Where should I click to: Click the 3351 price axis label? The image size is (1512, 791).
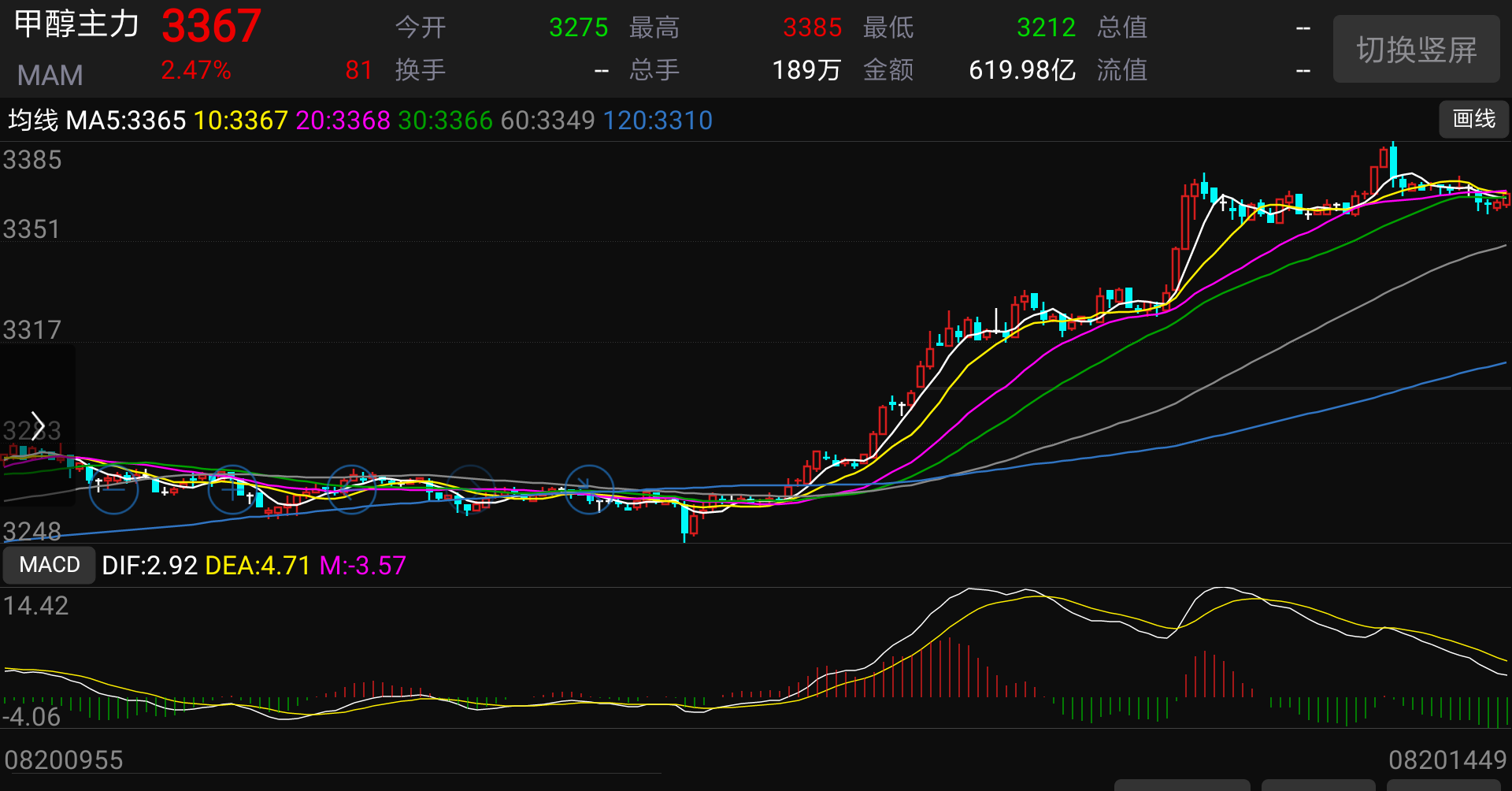pos(32,229)
